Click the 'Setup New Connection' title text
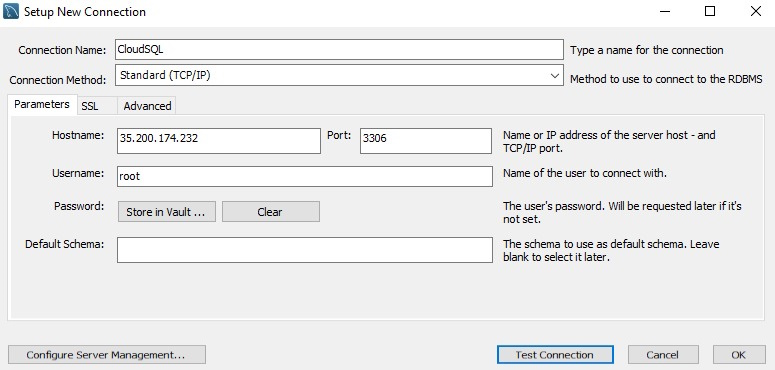 point(85,12)
